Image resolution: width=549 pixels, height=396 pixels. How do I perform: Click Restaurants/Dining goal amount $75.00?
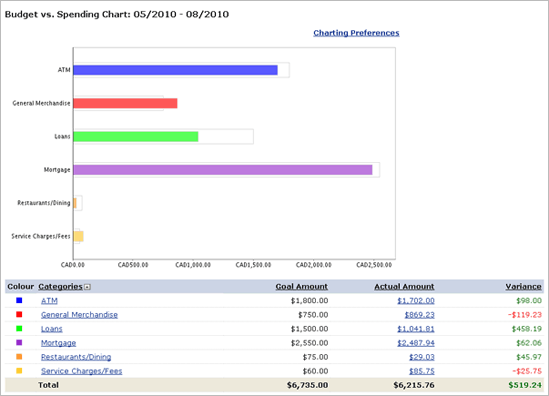315,357
